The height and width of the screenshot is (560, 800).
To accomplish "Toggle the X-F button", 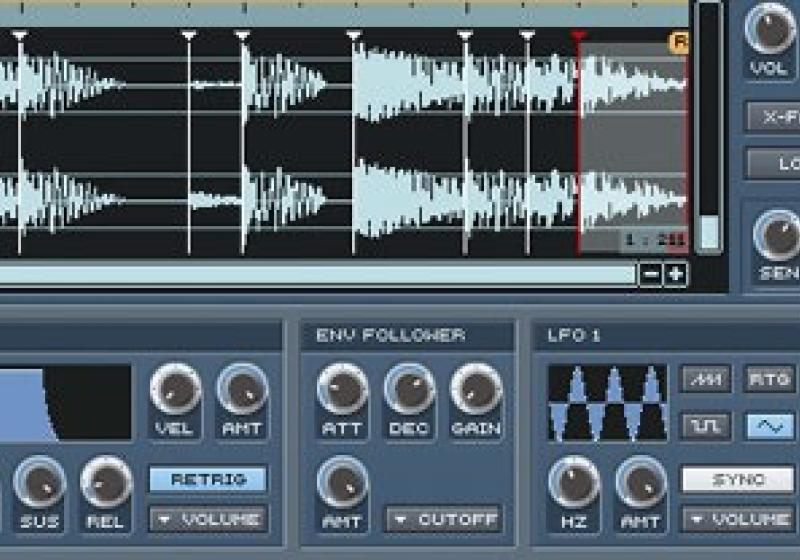I will (773, 117).
